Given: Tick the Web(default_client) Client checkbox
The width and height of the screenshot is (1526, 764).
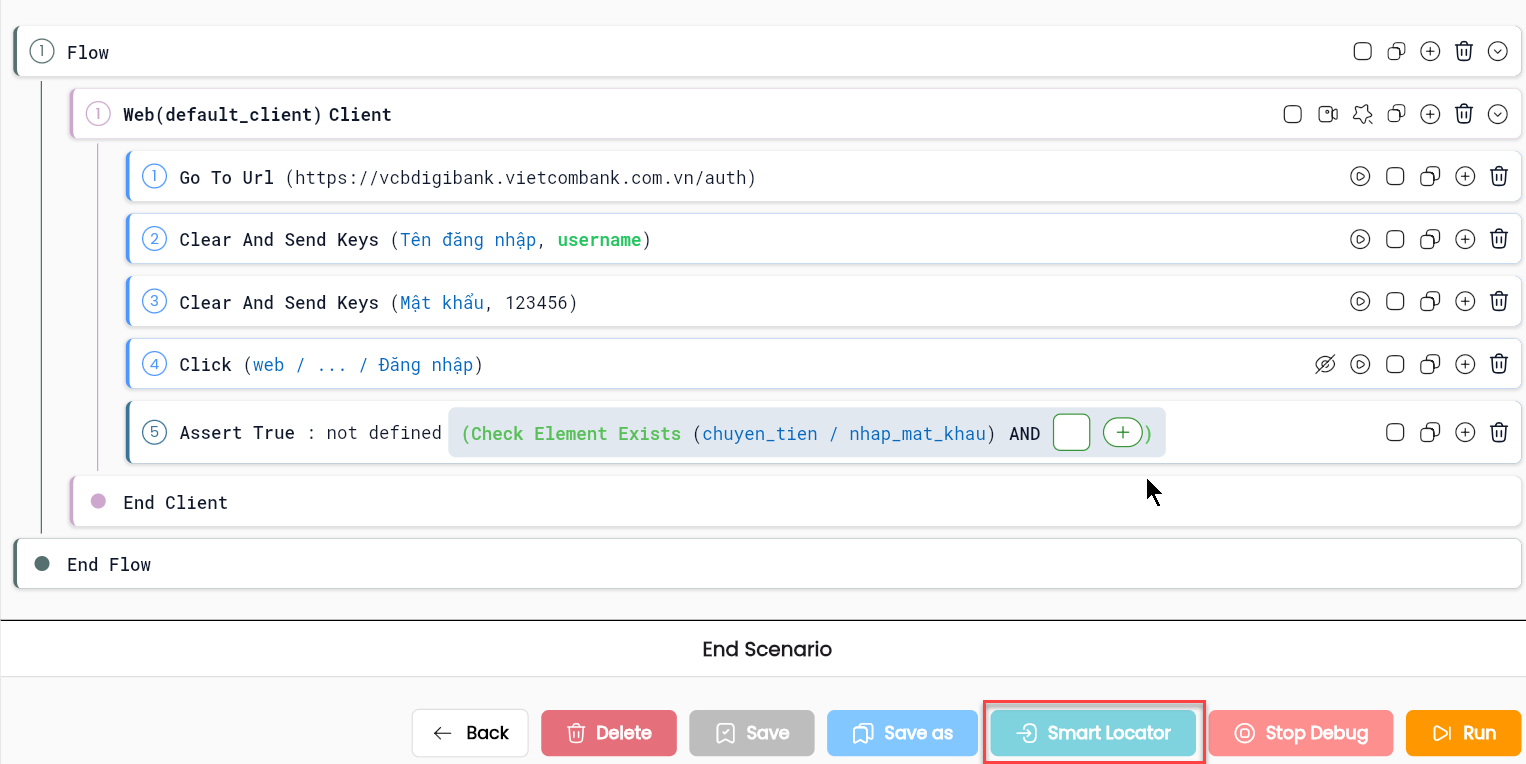Looking at the screenshot, I should 1293,114.
